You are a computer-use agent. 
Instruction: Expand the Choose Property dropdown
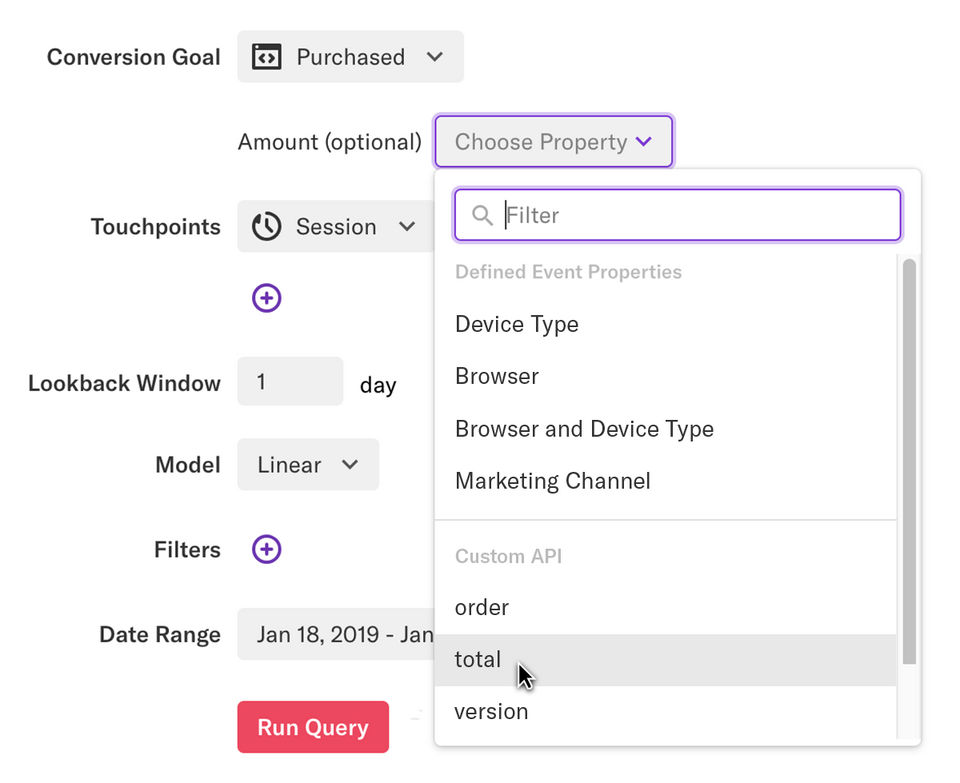point(553,142)
